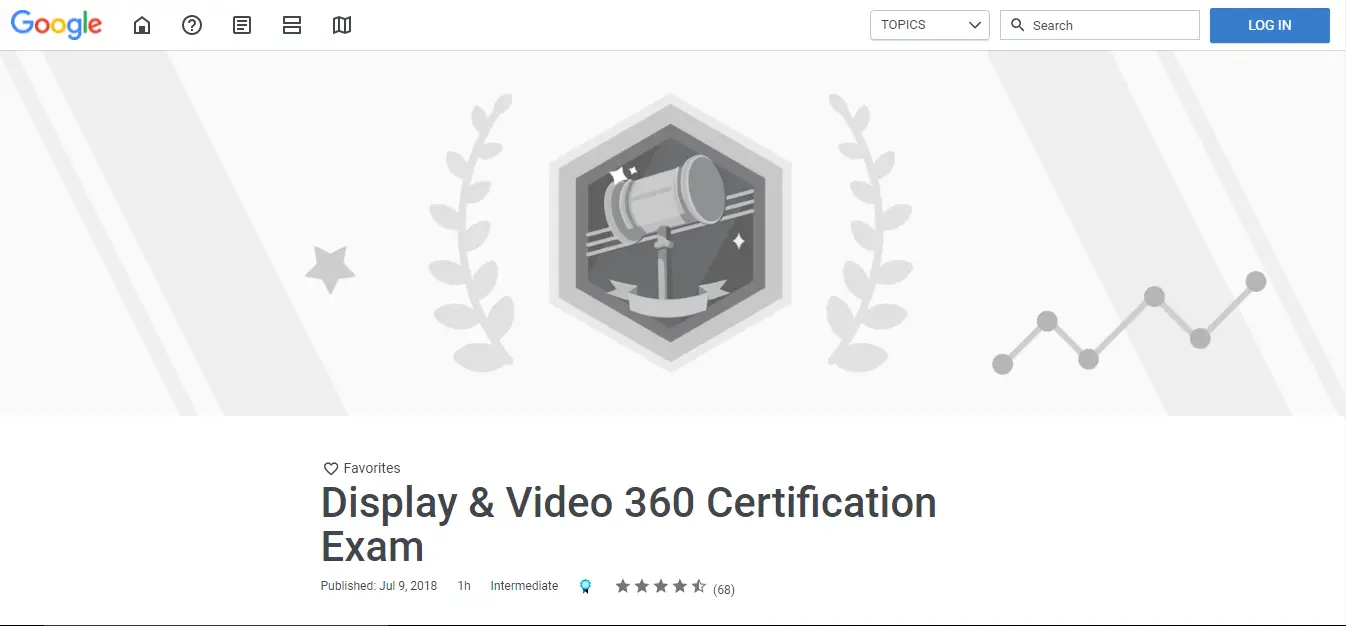This screenshot has height=626, width=1346.
Task: Click the Intermediate difficulty label
Action: [x=524, y=586]
